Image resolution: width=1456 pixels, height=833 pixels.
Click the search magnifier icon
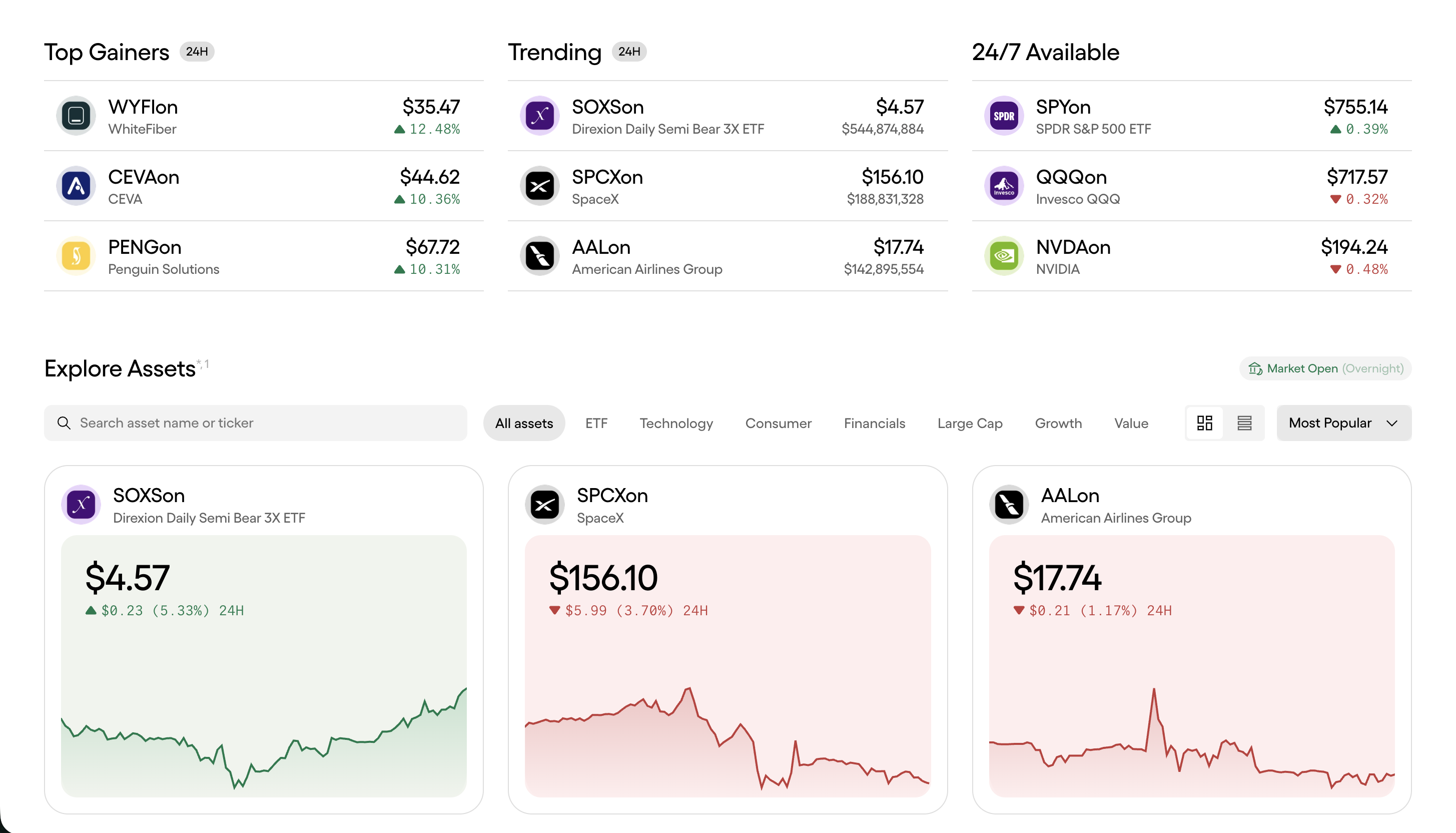[64, 423]
